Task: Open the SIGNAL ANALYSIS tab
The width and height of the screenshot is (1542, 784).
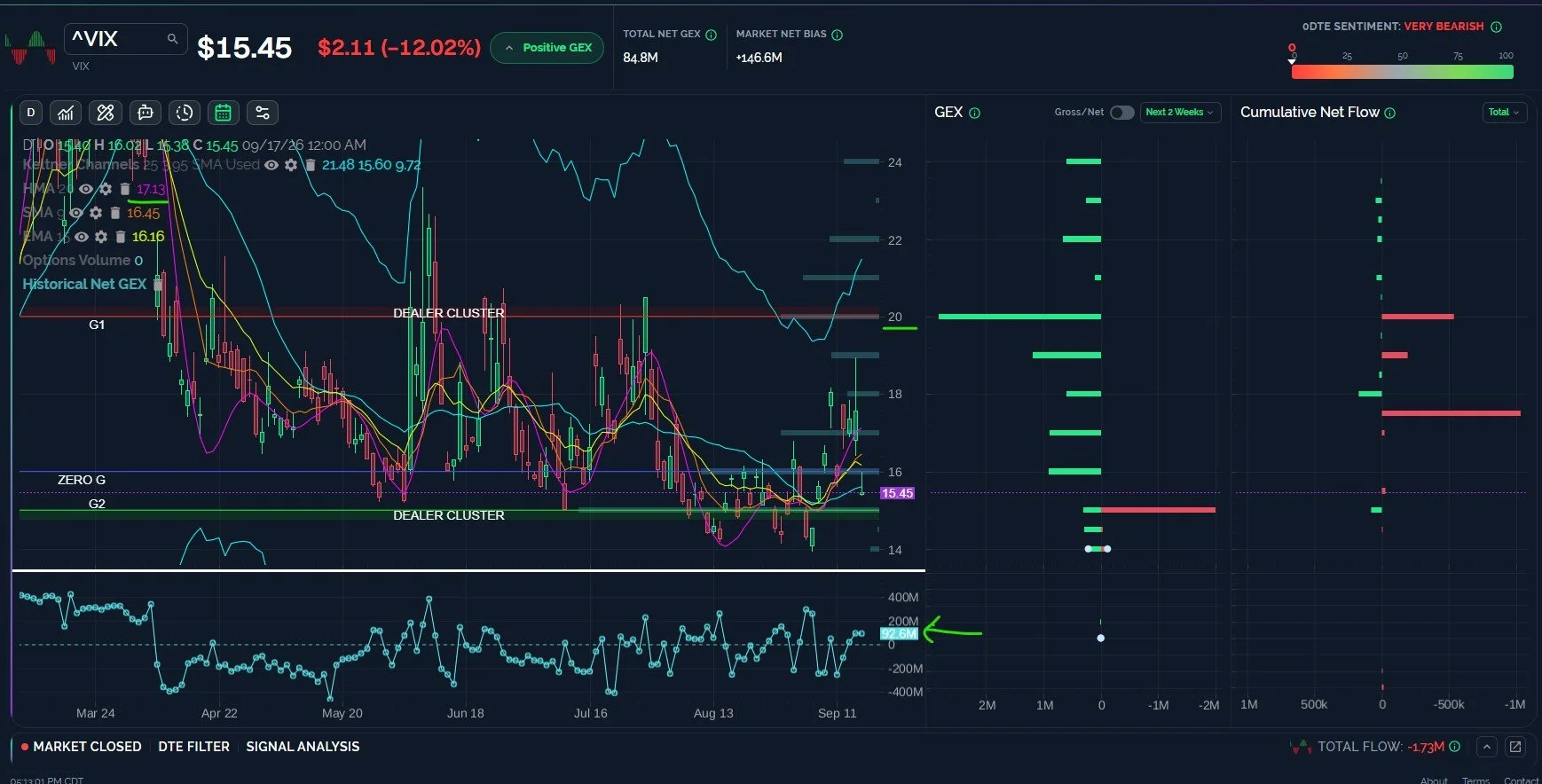Action: 303,747
